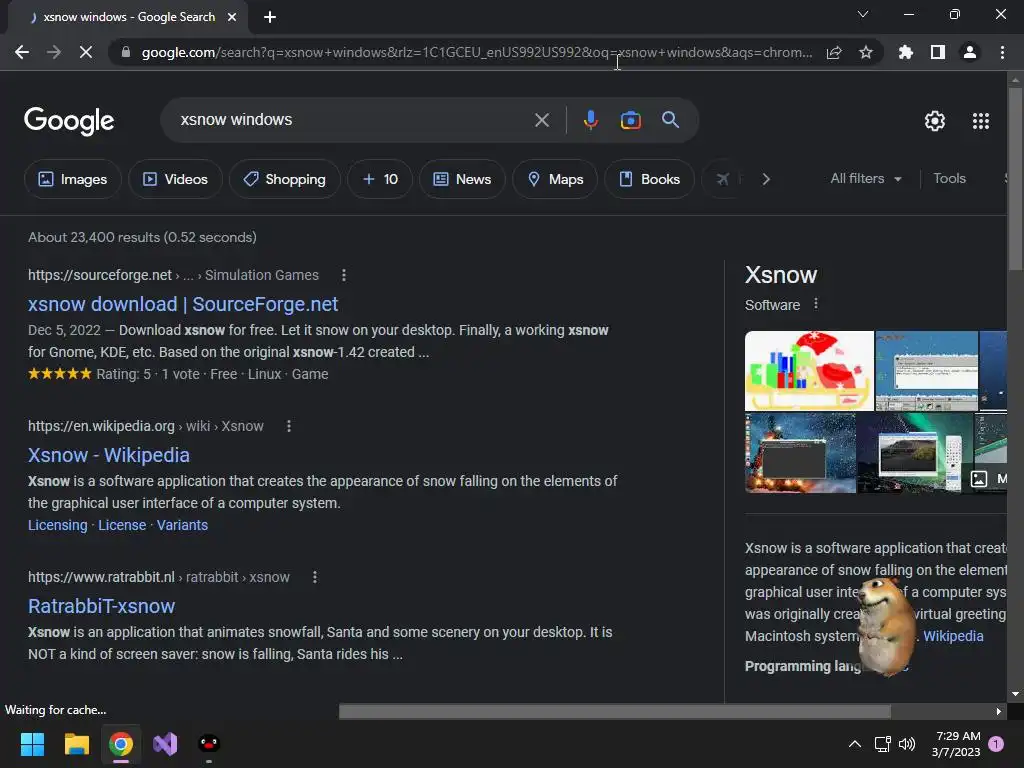Image resolution: width=1024 pixels, height=768 pixels.
Task: Click the magnifier search button
Action: tap(670, 120)
